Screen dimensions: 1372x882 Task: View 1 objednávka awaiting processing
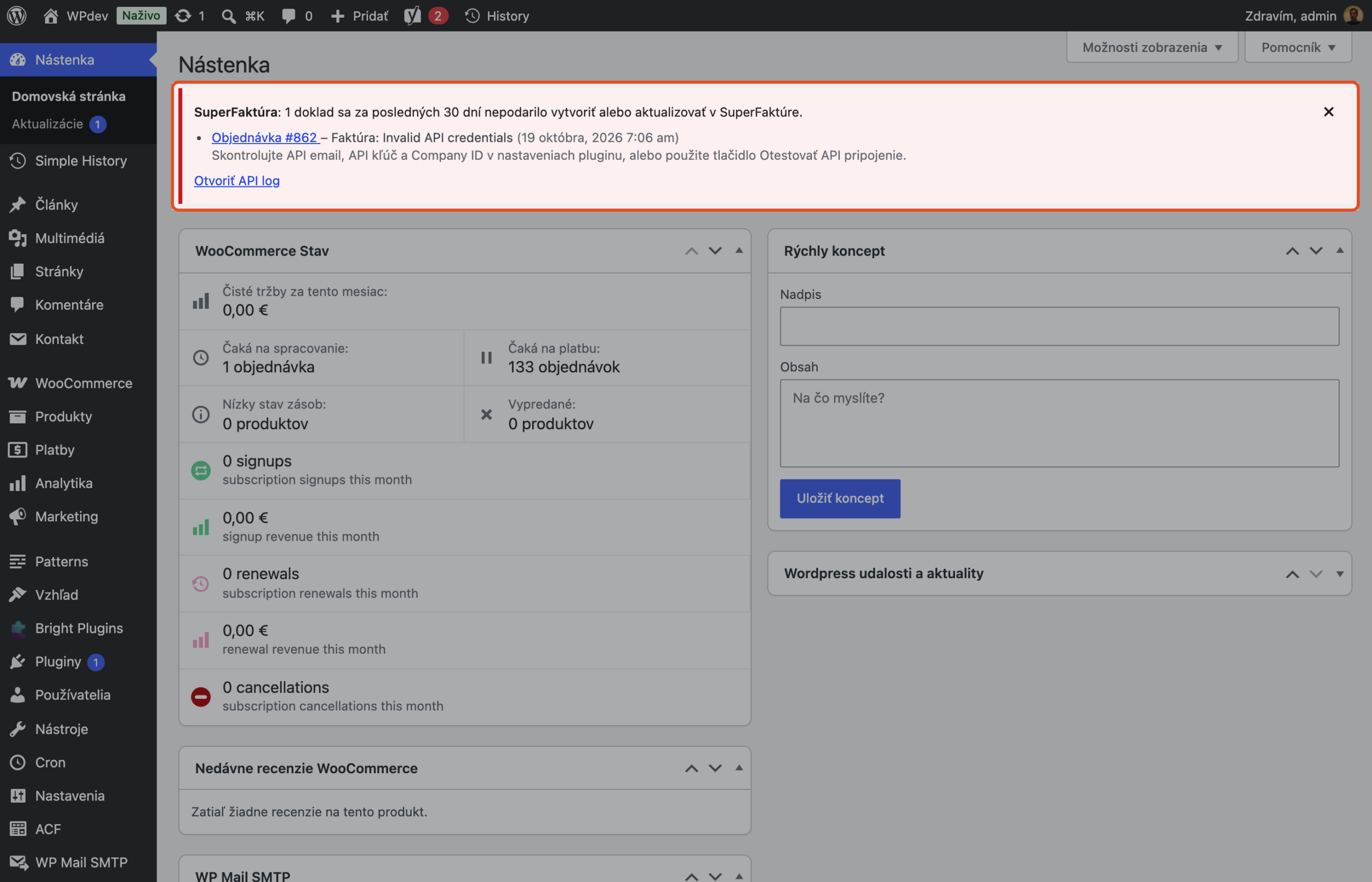[268, 367]
